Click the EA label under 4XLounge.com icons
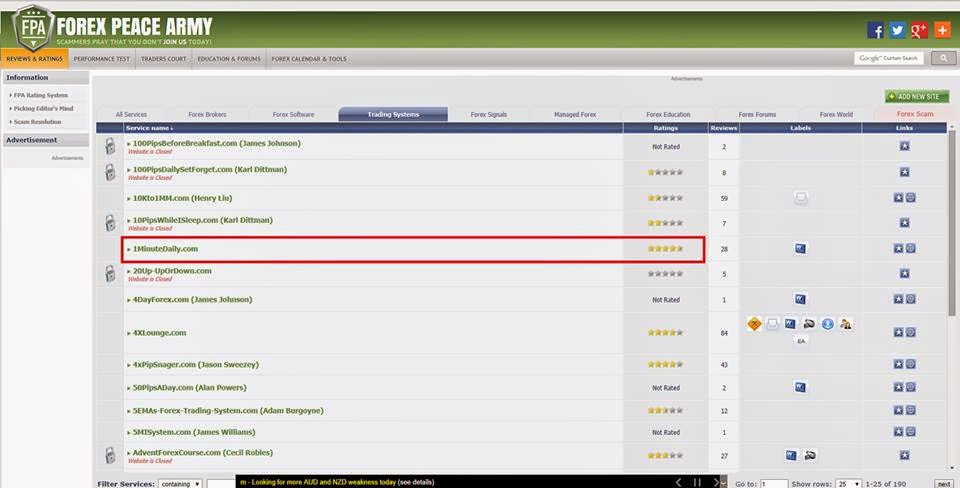The height and width of the screenshot is (488, 960). 801,341
